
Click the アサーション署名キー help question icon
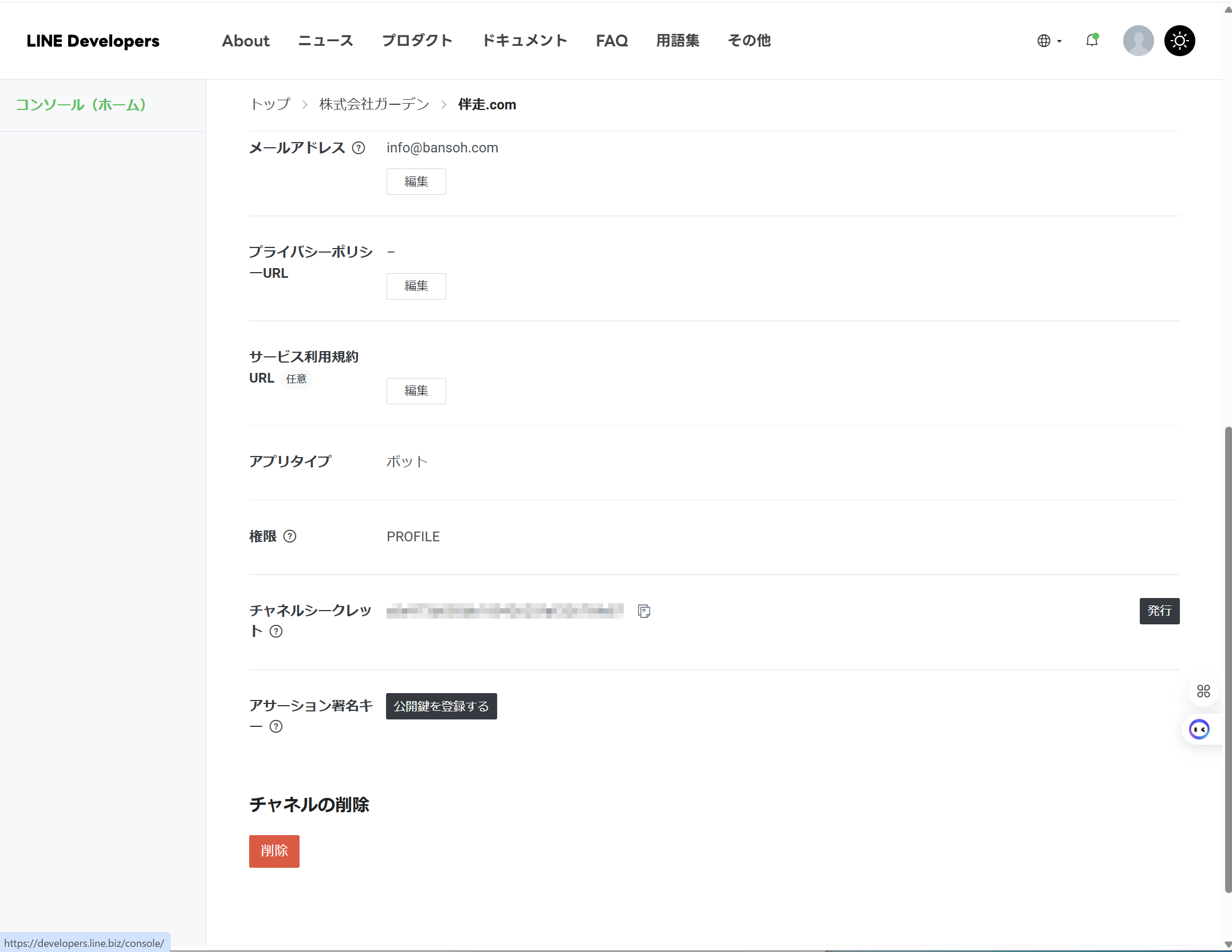tap(276, 726)
